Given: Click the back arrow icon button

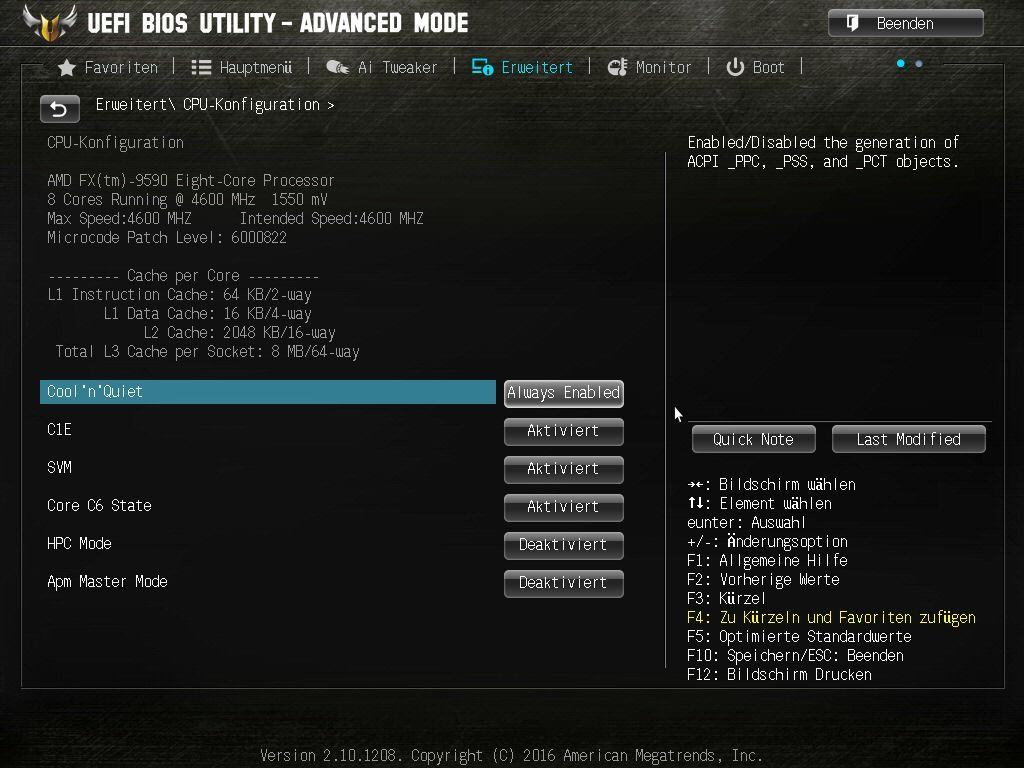Looking at the screenshot, I should [x=59, y=108].
